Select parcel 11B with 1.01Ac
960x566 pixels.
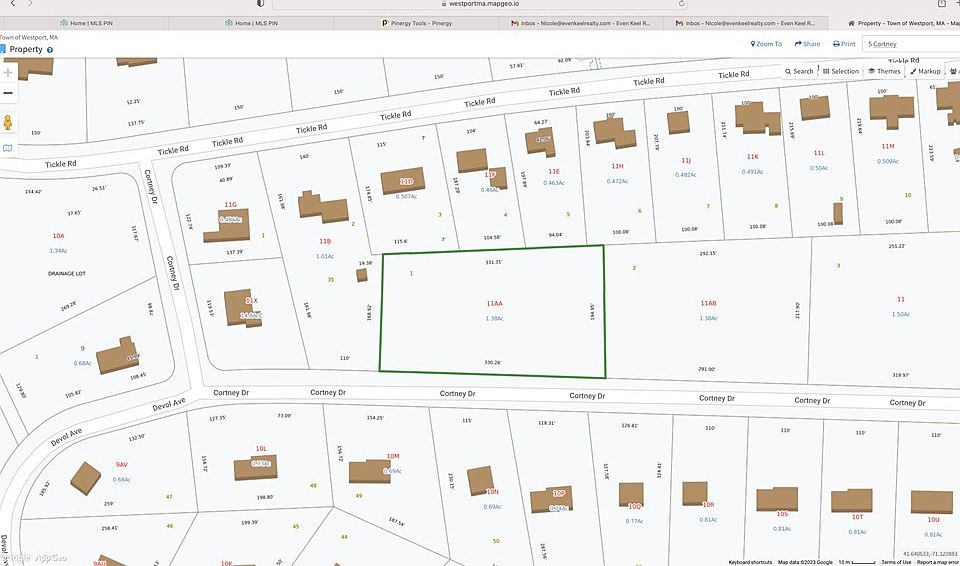tap(325, 241)
